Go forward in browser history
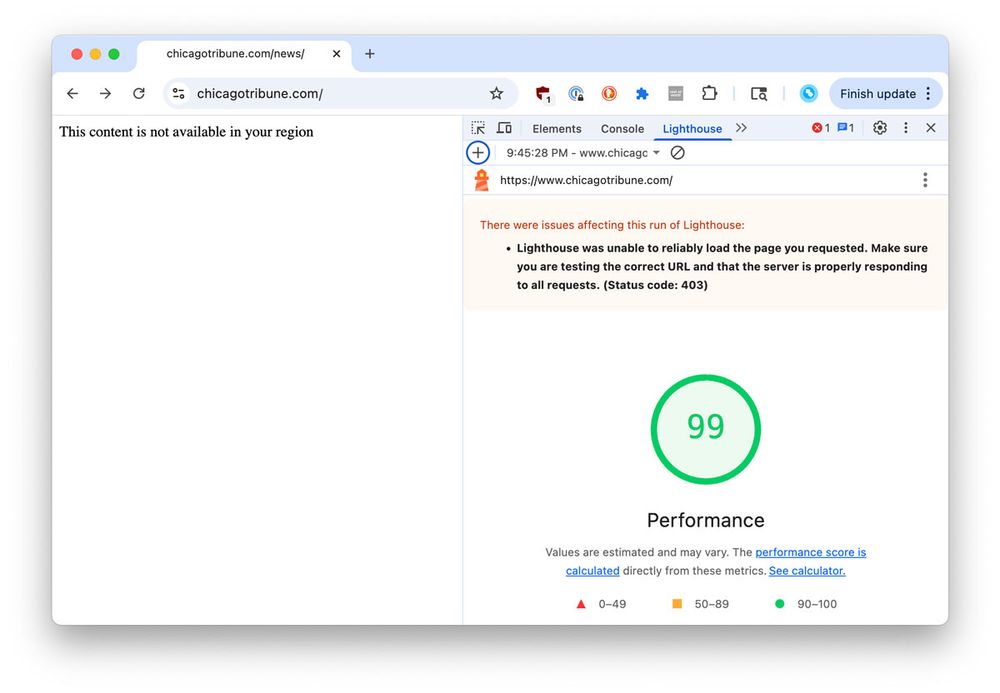Viewport: 1000px width, 693px height. pyautogui.click(x=105, y=94)
